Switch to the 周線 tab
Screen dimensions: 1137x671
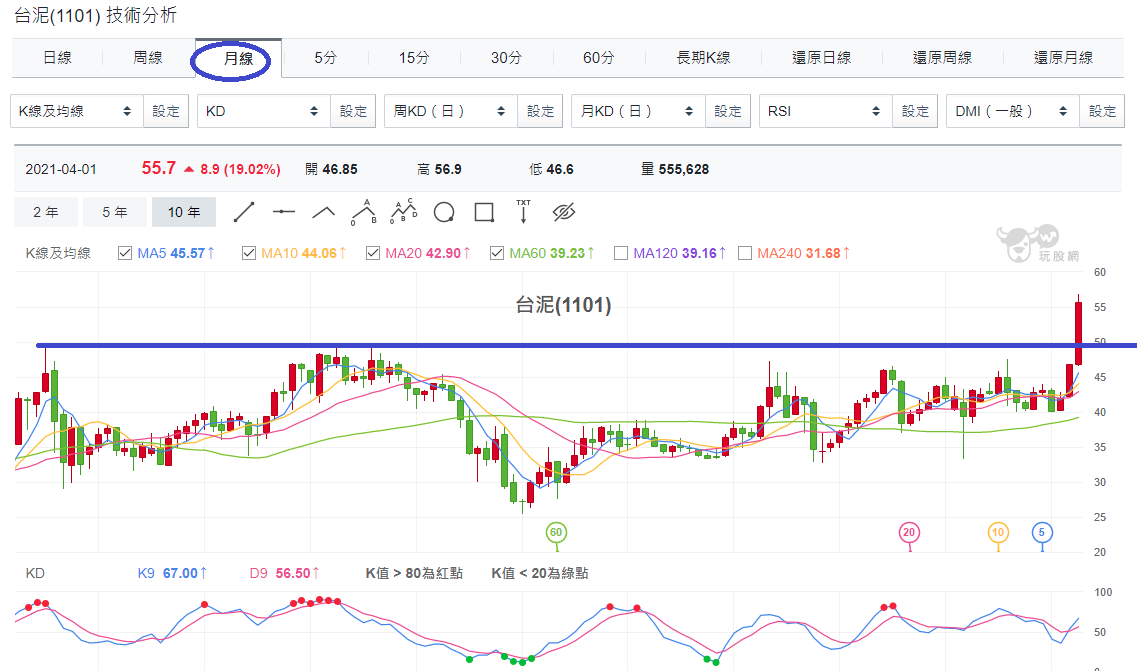point(148,58)
